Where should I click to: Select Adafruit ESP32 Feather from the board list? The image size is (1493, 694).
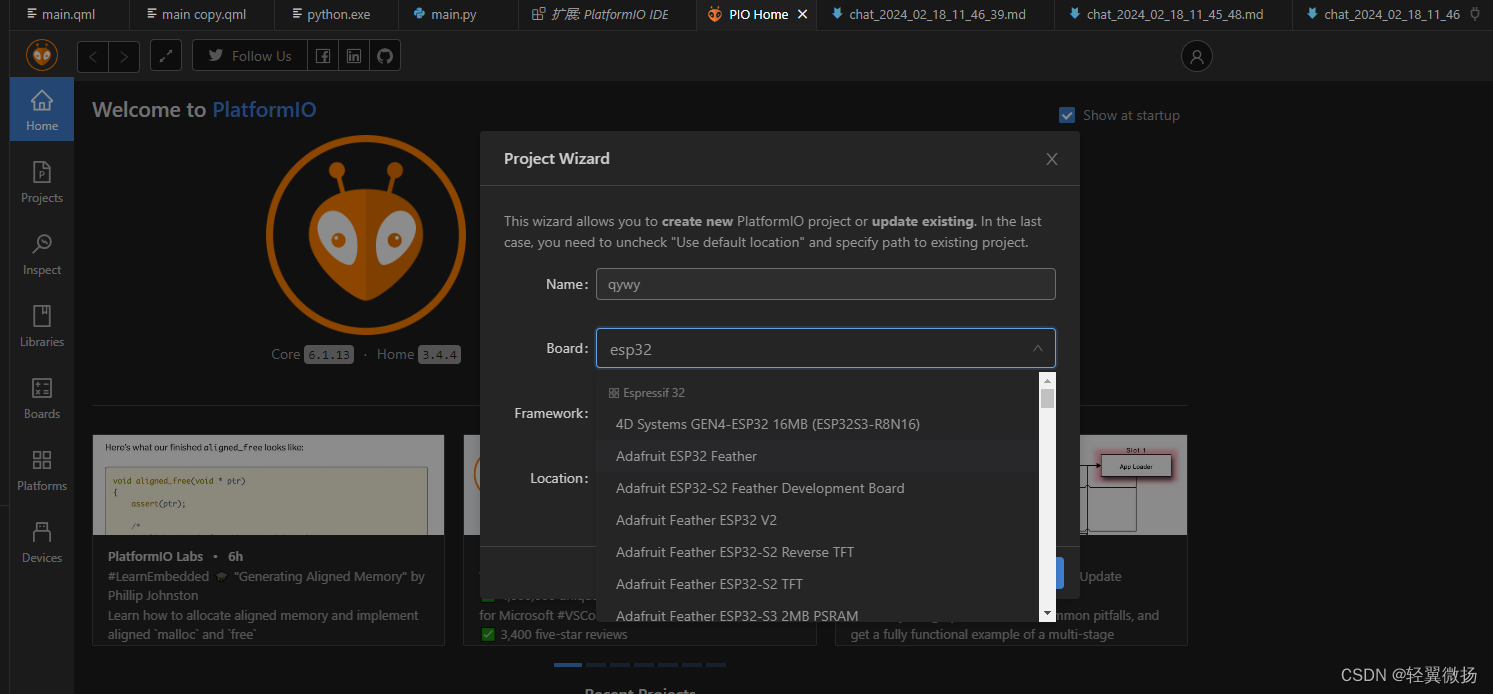coord(686,456)
